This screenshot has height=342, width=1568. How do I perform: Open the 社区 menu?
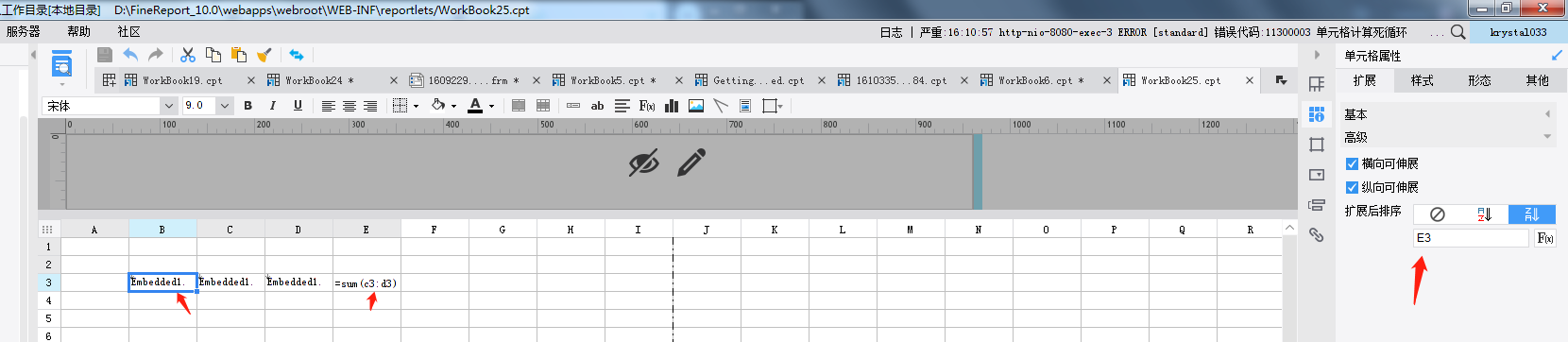point(129,31)
